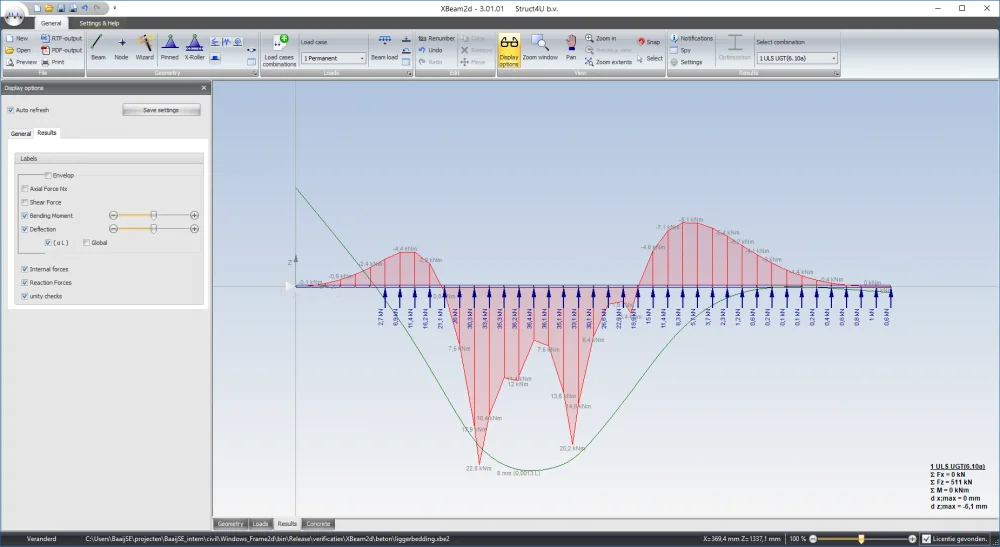The width and height of the screenshot is (1000, 547).
Task: Expand the Geometry group dialog launcher
Action: (x=255, y=73)
